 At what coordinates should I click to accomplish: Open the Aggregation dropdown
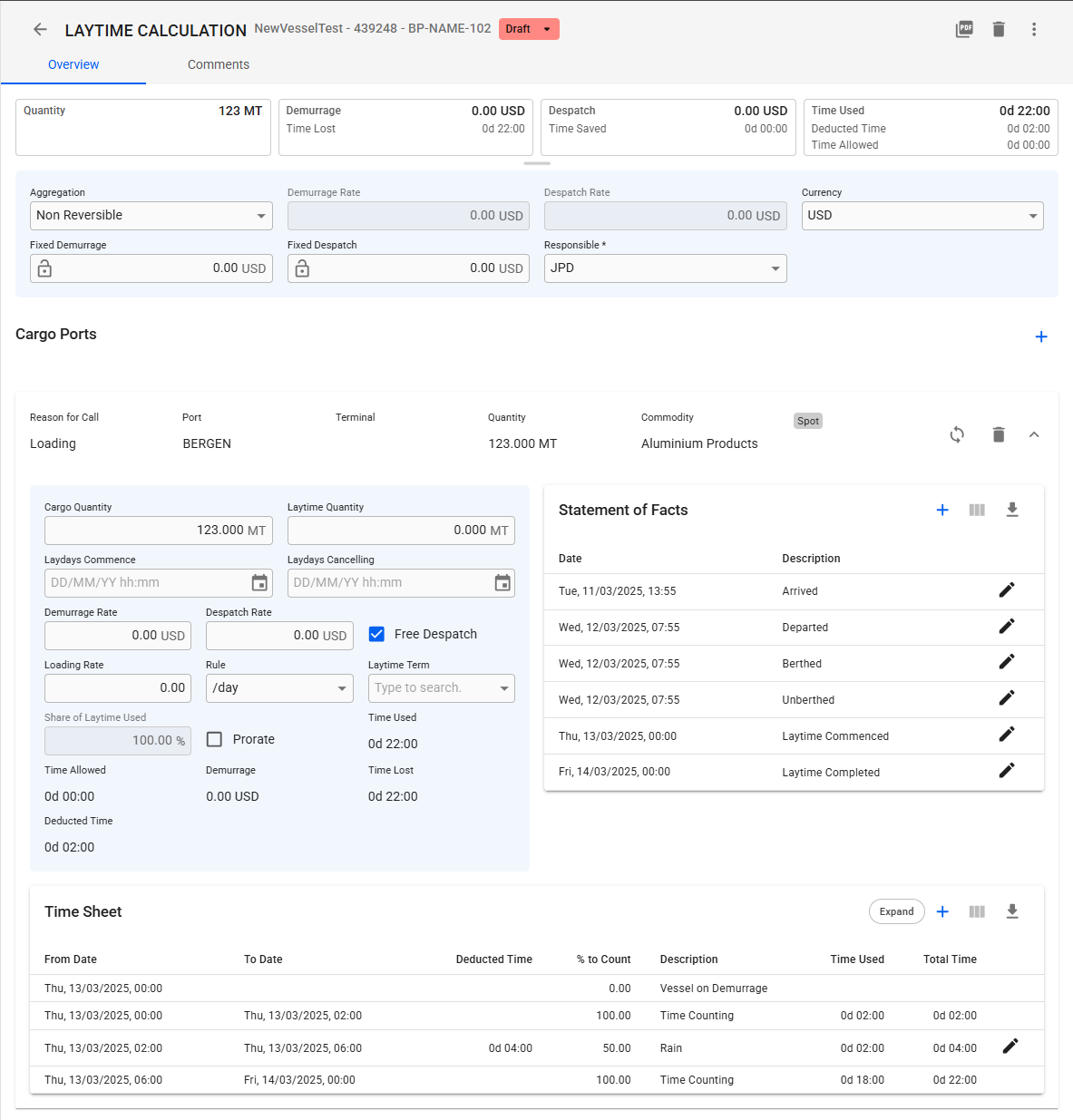pyautogui.click(x=151, y=216)
